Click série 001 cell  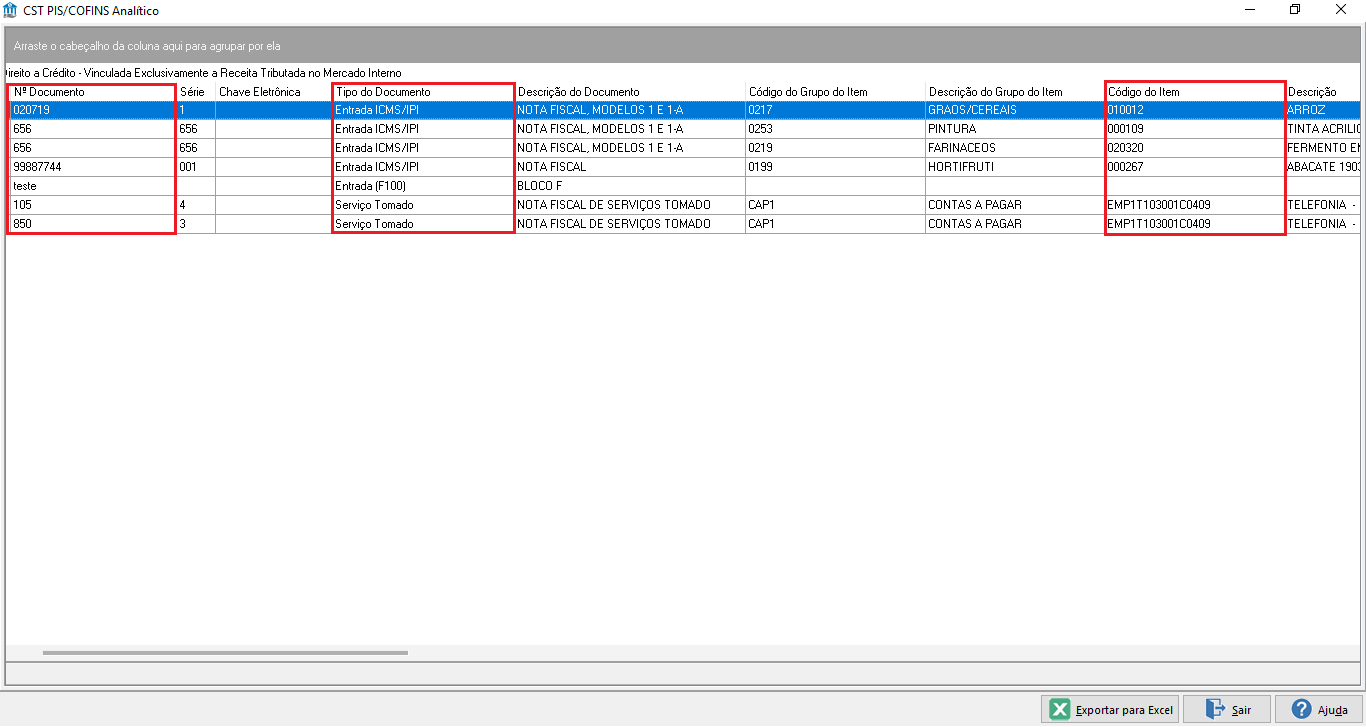(196, 167)
